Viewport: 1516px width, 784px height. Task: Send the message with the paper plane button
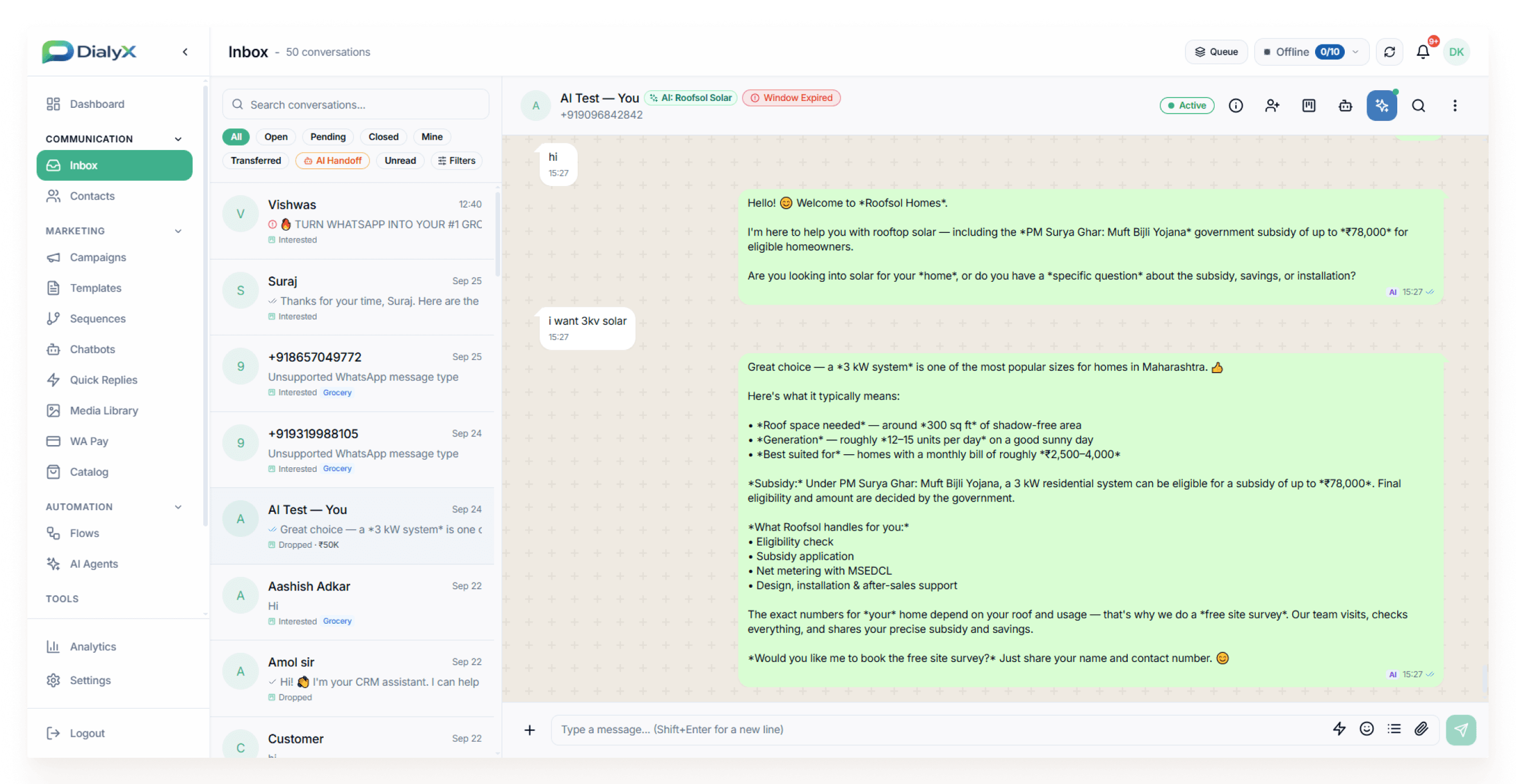[x=1461, y=729]
